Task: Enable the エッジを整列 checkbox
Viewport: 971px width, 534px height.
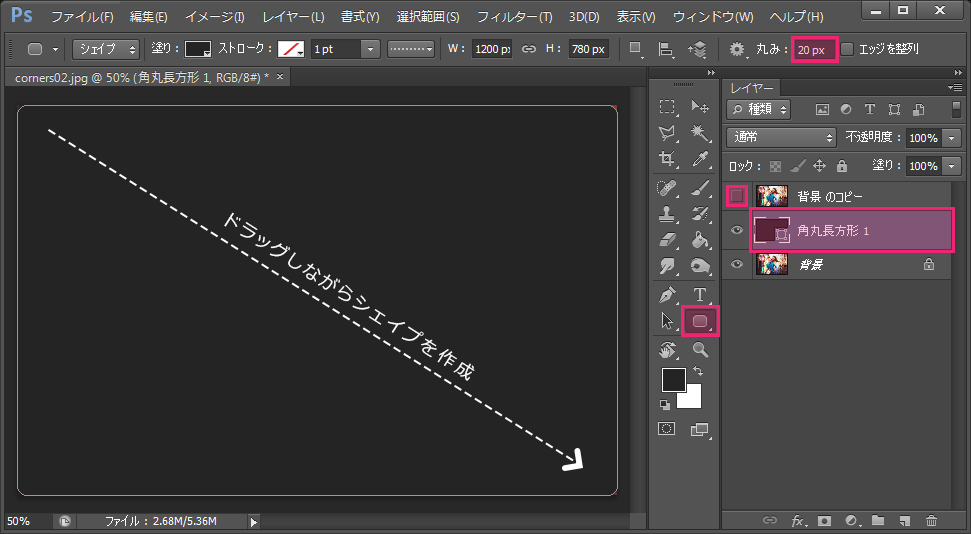Action: [x=848, y=49]
